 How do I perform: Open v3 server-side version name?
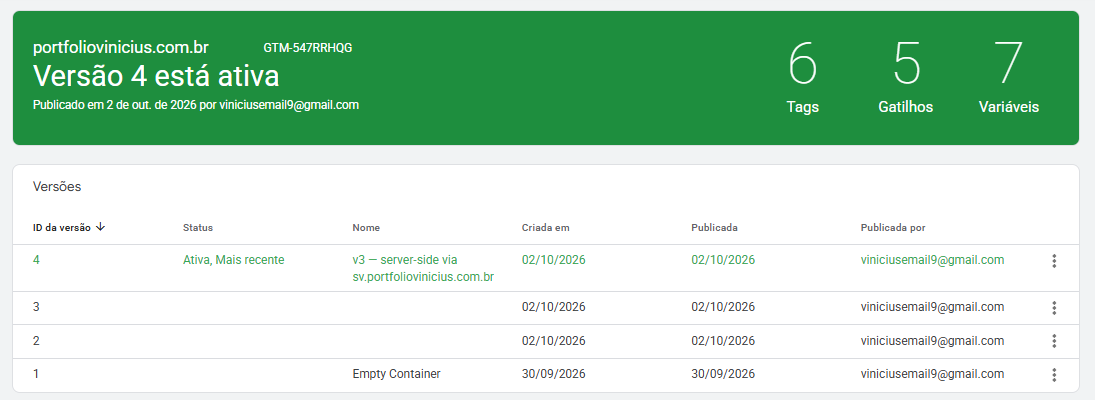[x=423, y=268]
